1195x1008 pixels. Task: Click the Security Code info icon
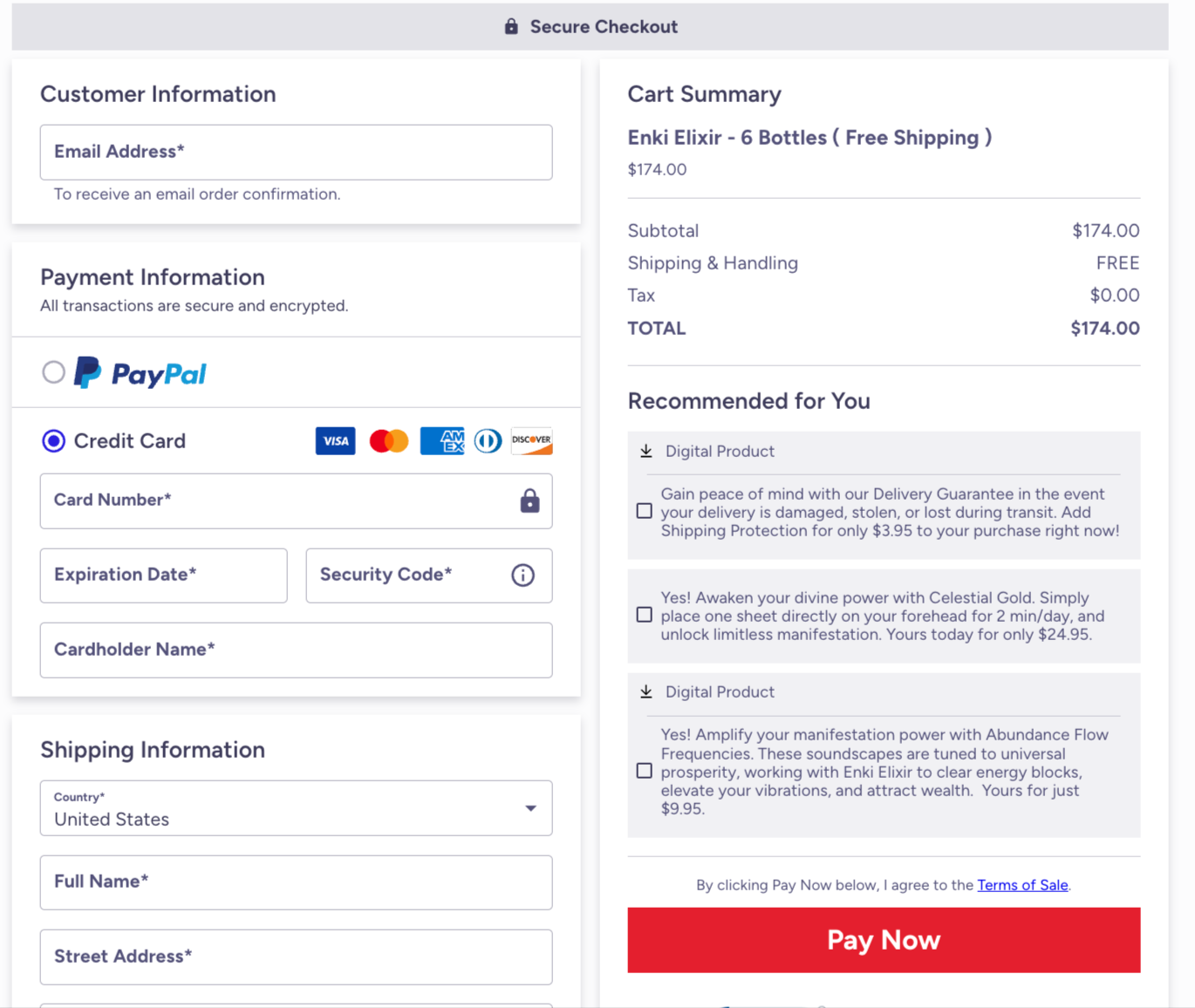[x=522, y=576]
